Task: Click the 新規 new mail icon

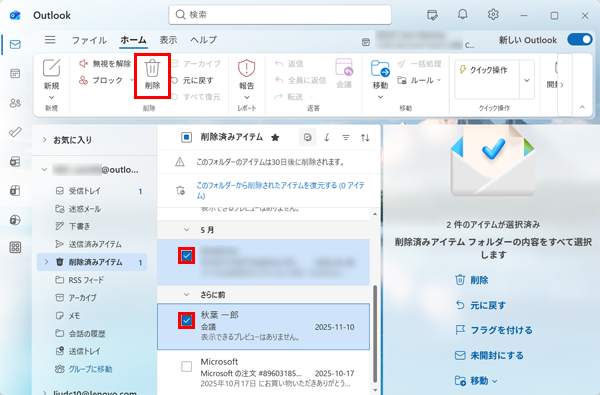Action: (51, 68)
